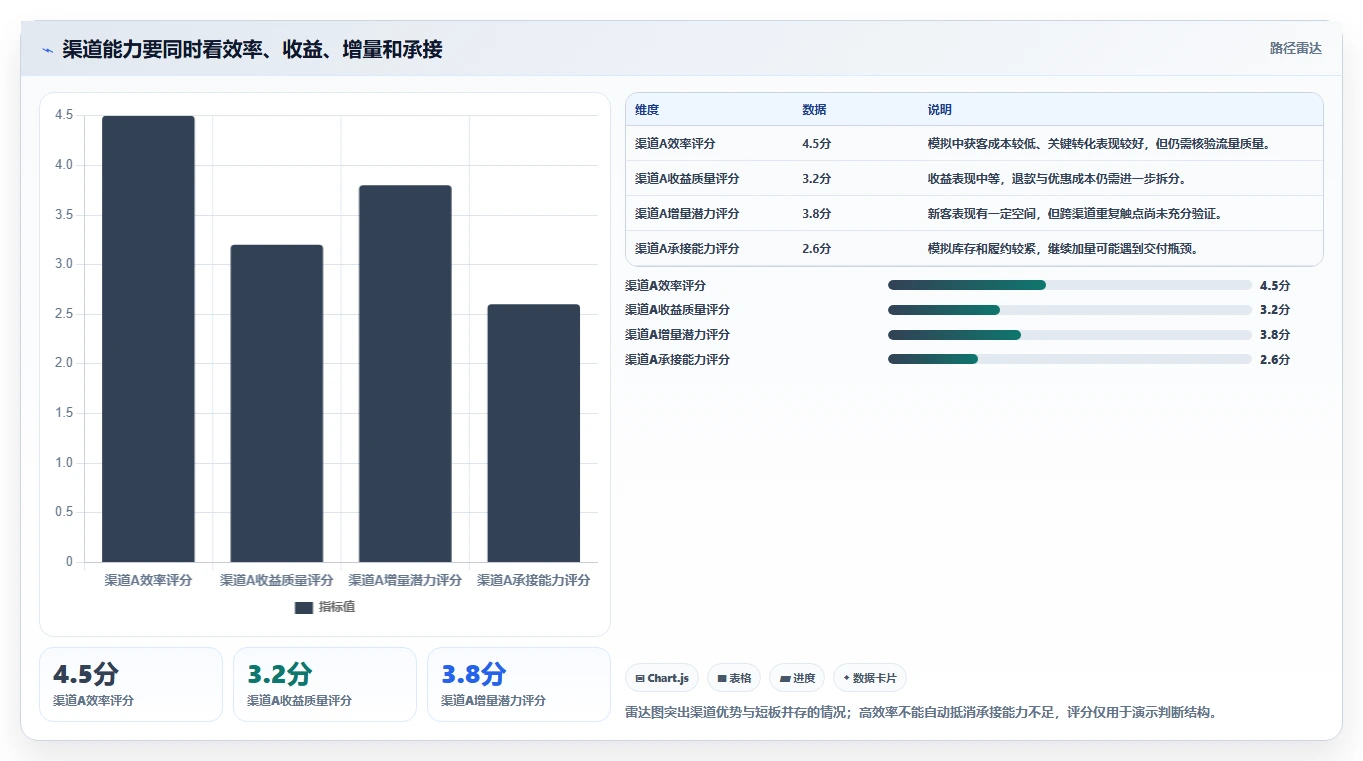1363x761 pixels.
Task: Click the 2.6分 value in the table
Action: pos(816,249)
